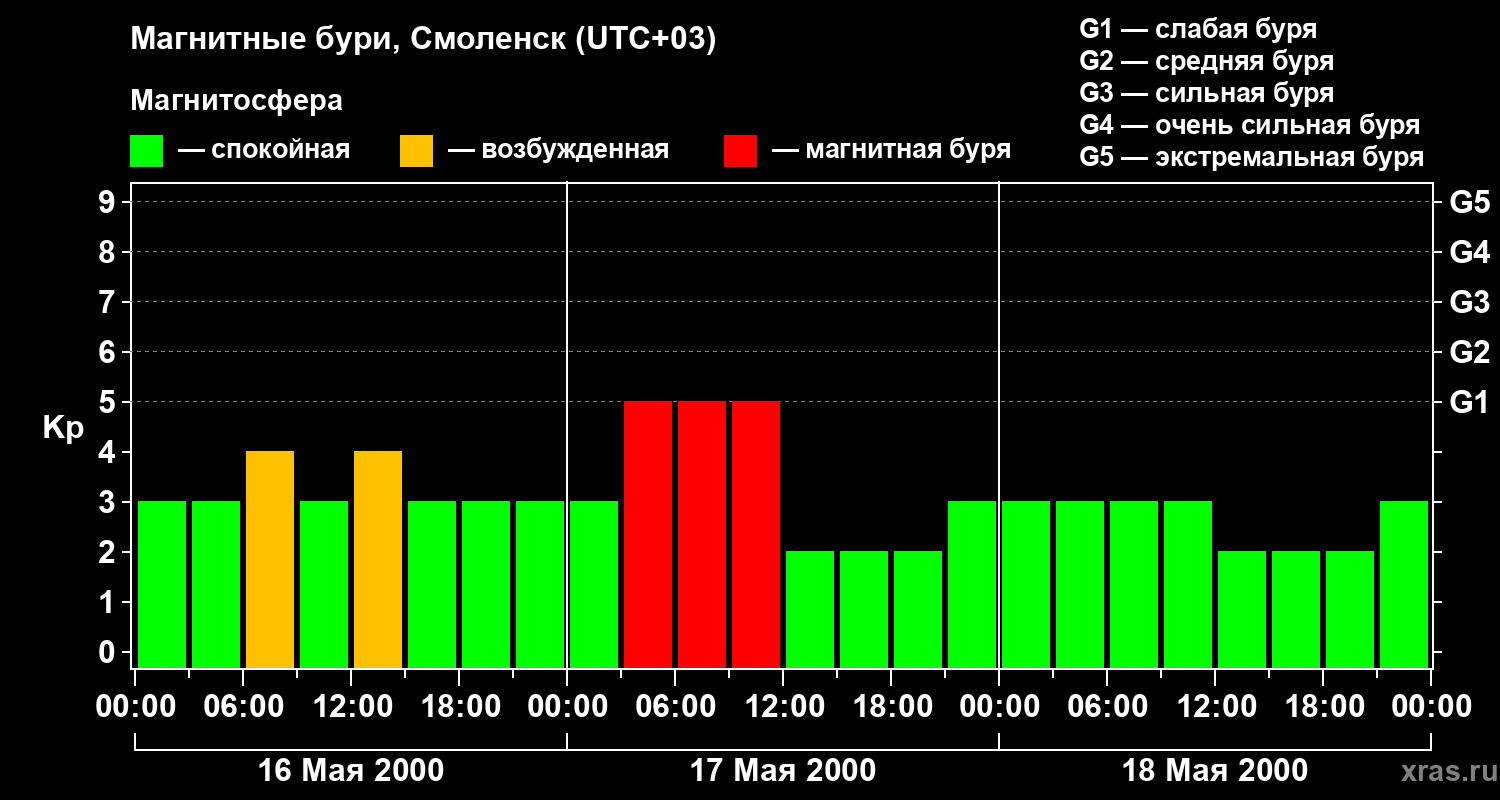Click the middle red storm bar on 17 May
This screenshot has height=800, width=1500.
click(x=702, y=534)
